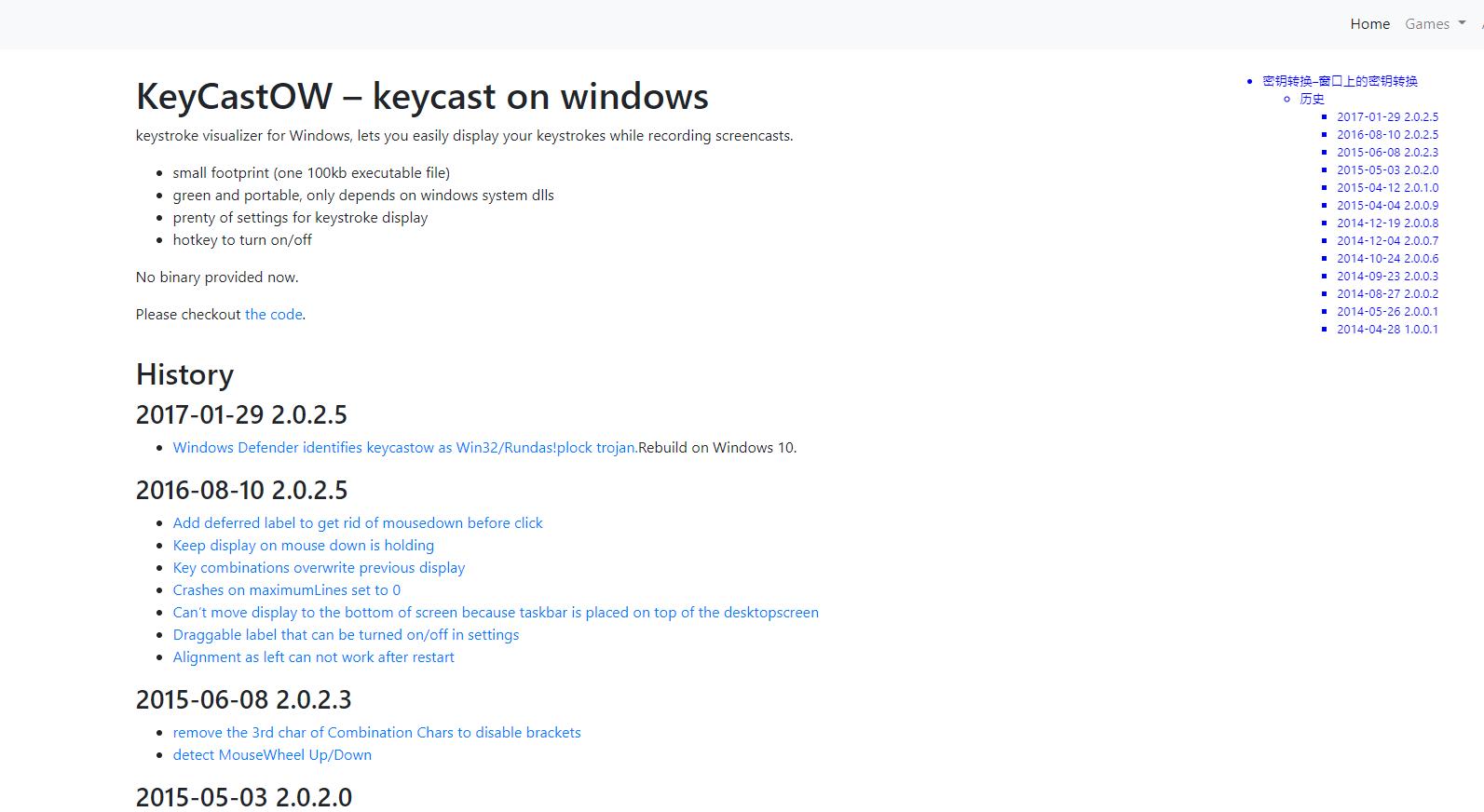Image resolution: width=1484 pixels, height=812 pixels.
Task: Select 2014-04-28 1.0.0.1 contents entry
Action: point(1387,329)
